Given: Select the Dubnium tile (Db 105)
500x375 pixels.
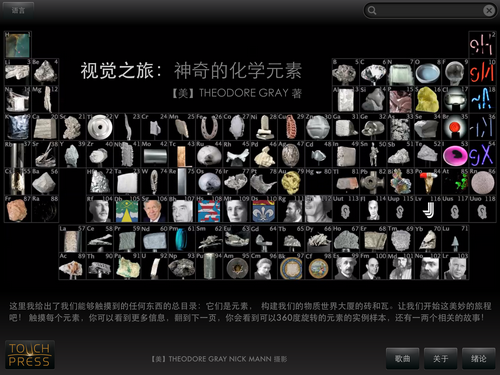Looking at the screenshot, I should click(127, 209).
